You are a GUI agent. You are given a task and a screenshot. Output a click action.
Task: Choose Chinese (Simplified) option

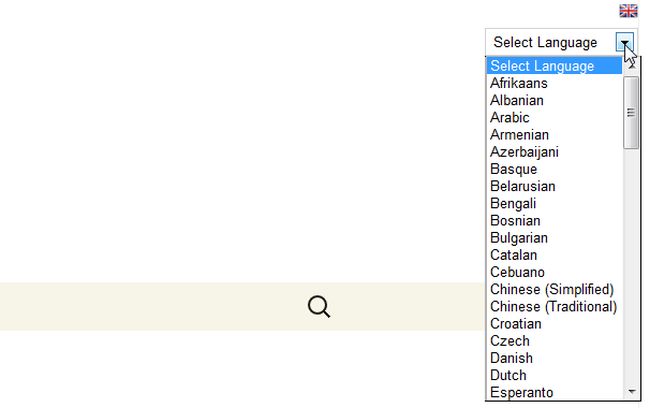click(x=552, y=289)
